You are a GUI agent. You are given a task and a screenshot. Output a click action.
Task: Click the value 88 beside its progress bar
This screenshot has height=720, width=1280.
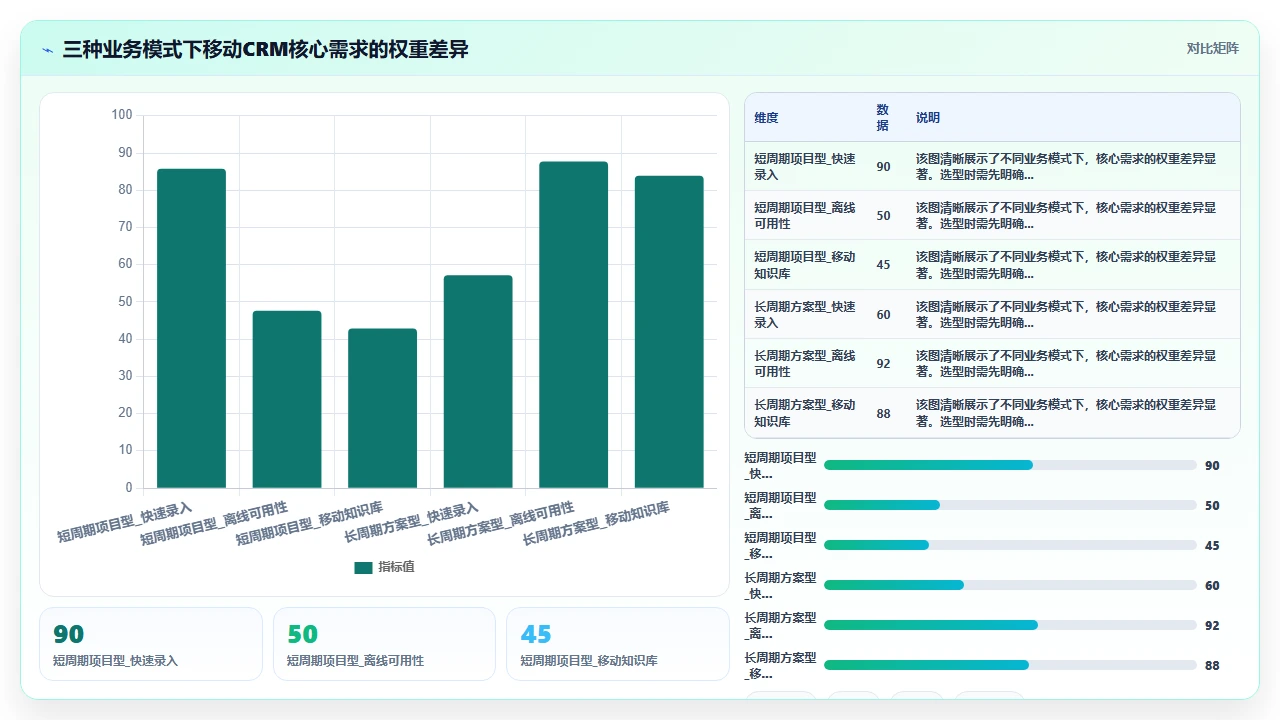pos(1212,666)
